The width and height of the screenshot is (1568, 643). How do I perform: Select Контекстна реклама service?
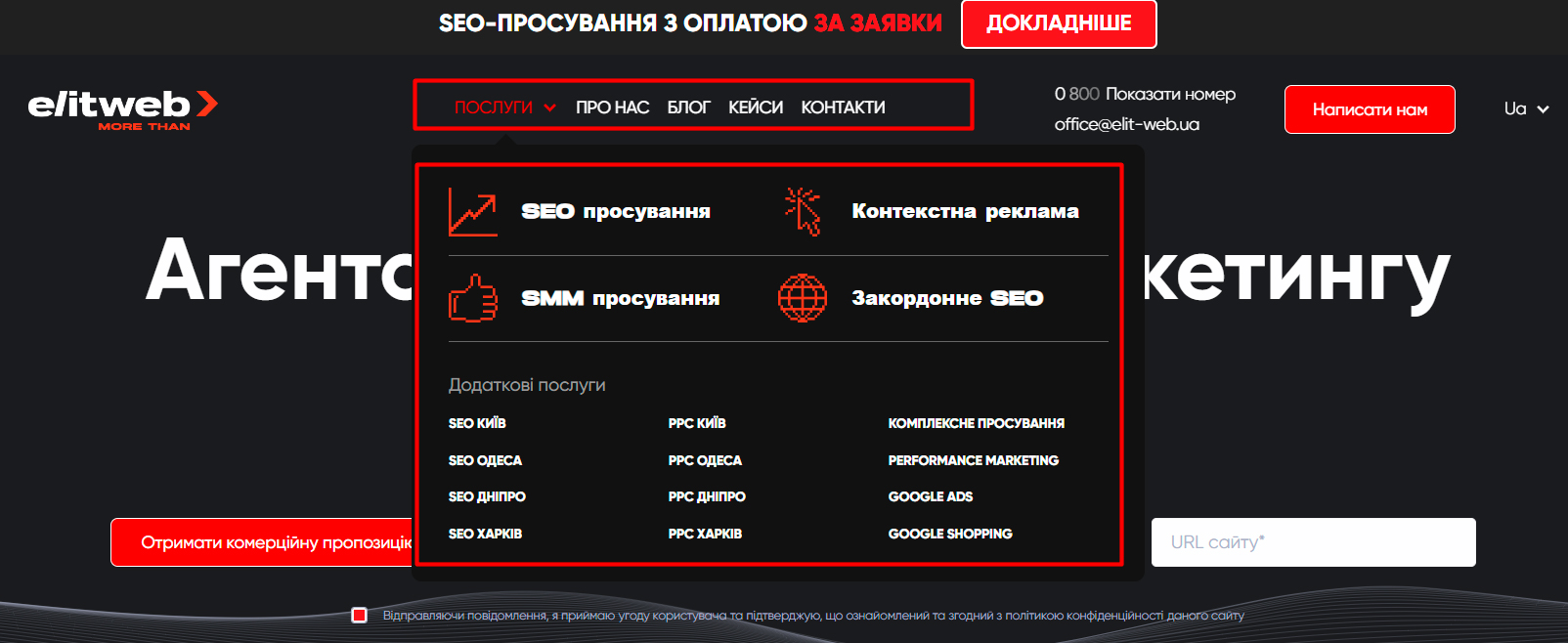[x=965, y=212]
